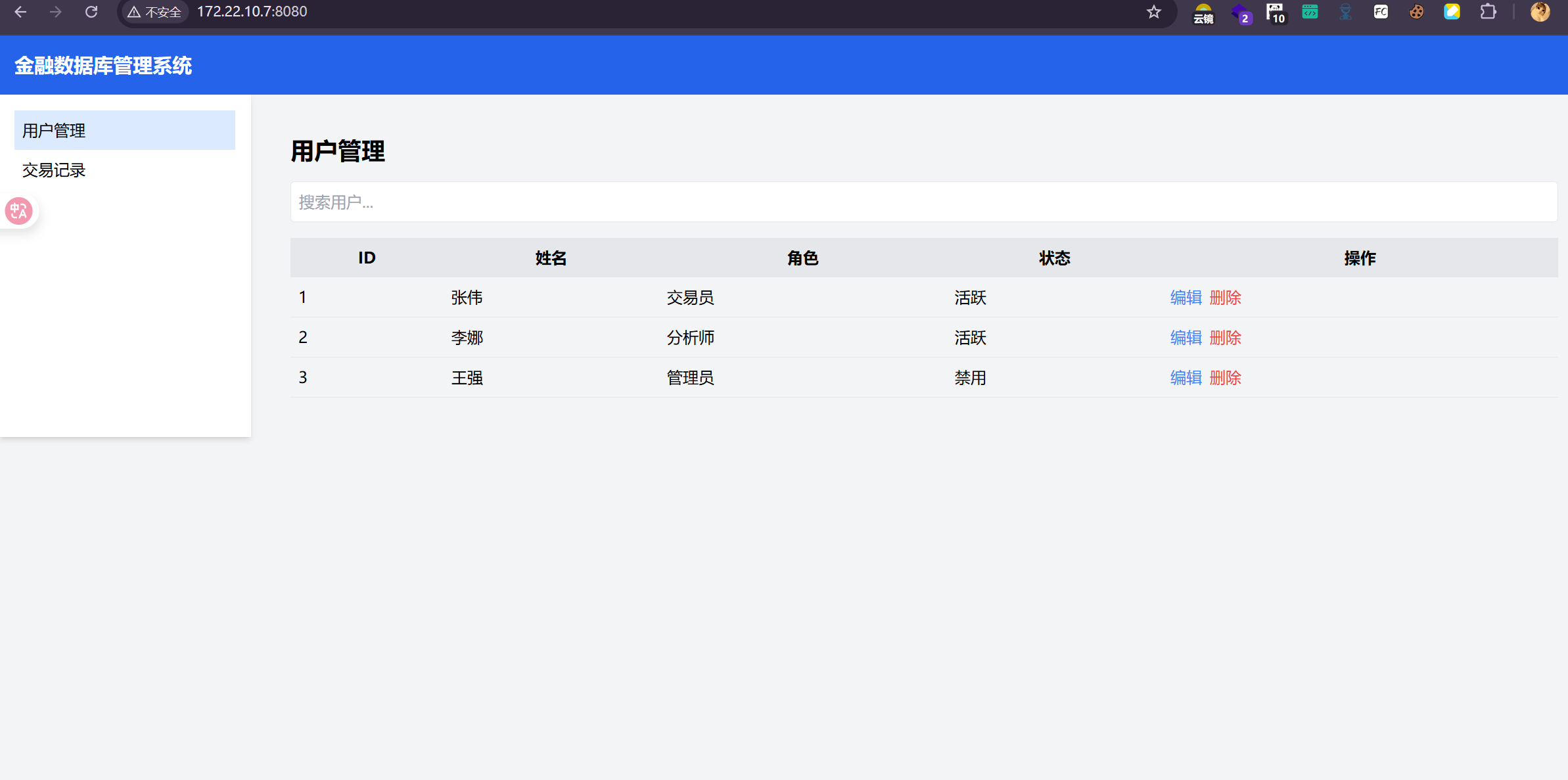This screenshot has width=1568, height=780.
Task: Click the 不安全 site security indicator
Action: [x=155, y=12]
